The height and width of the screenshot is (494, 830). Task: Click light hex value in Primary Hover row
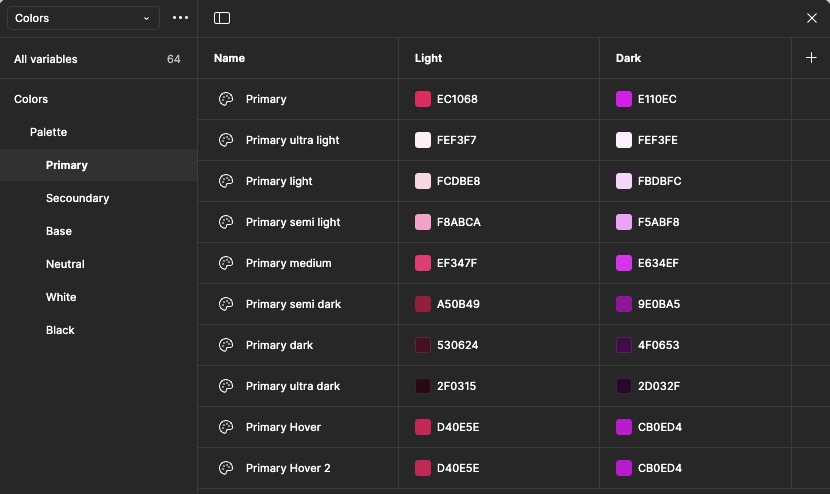click(458, 427)
